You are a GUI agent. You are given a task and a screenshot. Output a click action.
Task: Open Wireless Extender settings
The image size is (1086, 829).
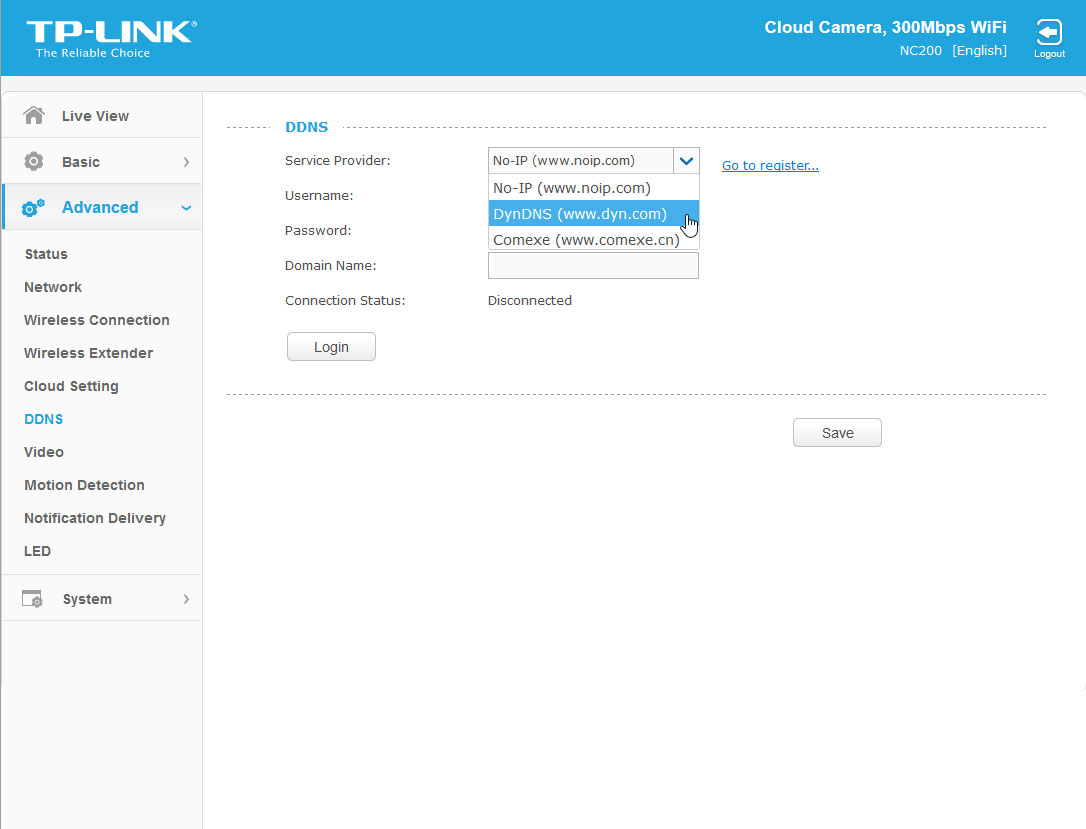click(88, 353)
